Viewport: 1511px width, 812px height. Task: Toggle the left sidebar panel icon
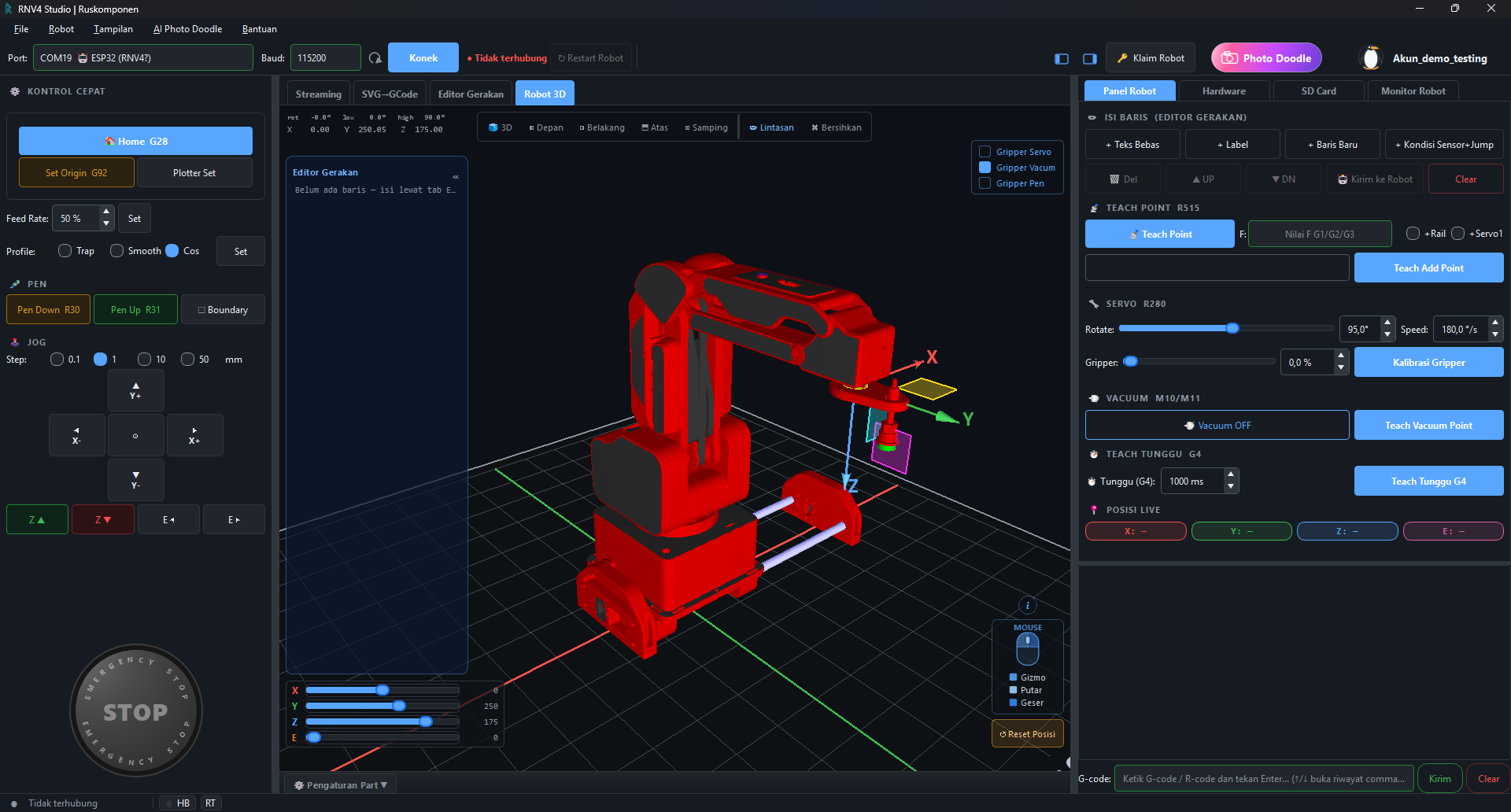pos(1062,59)
